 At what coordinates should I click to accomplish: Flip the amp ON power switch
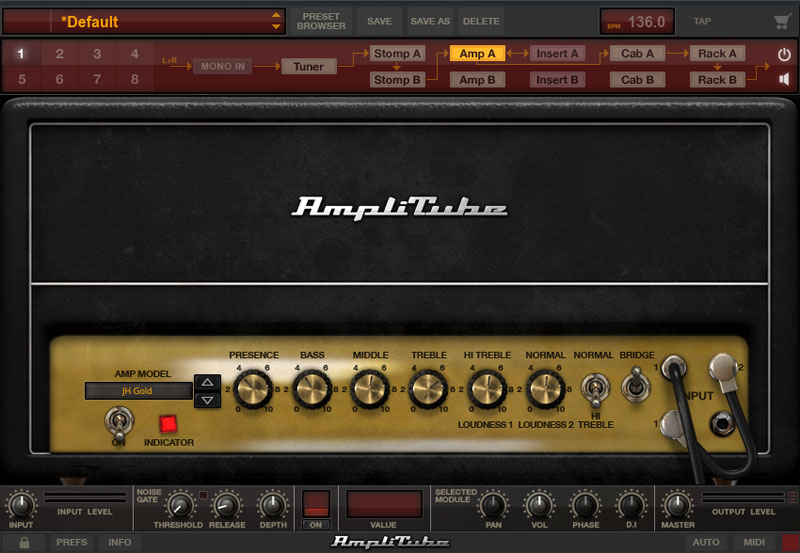[x=119, y=423]
